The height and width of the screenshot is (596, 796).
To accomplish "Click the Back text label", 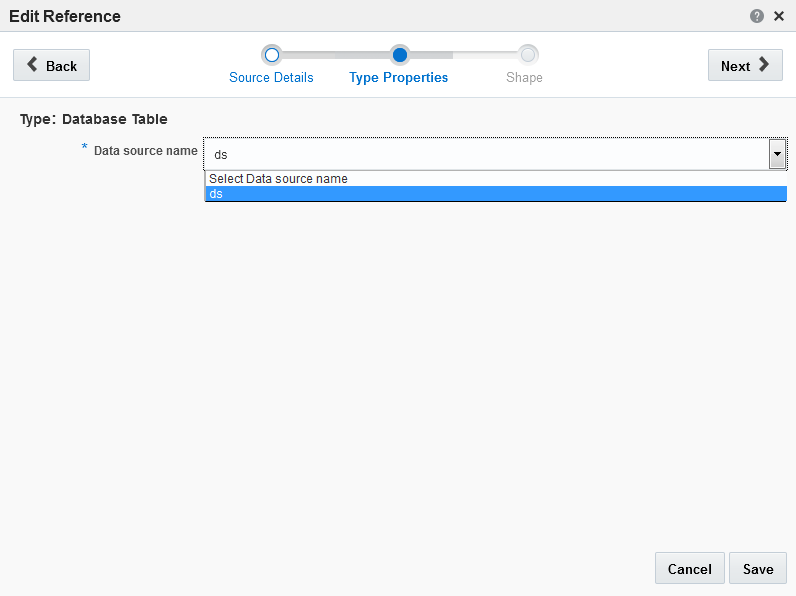I will [61, 67].
